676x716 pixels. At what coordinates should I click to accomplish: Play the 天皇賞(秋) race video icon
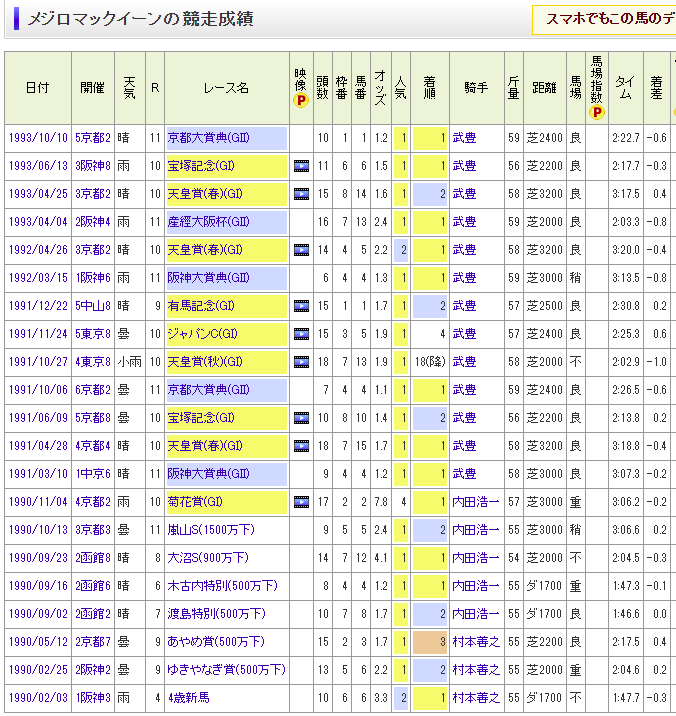coord(300,362)
